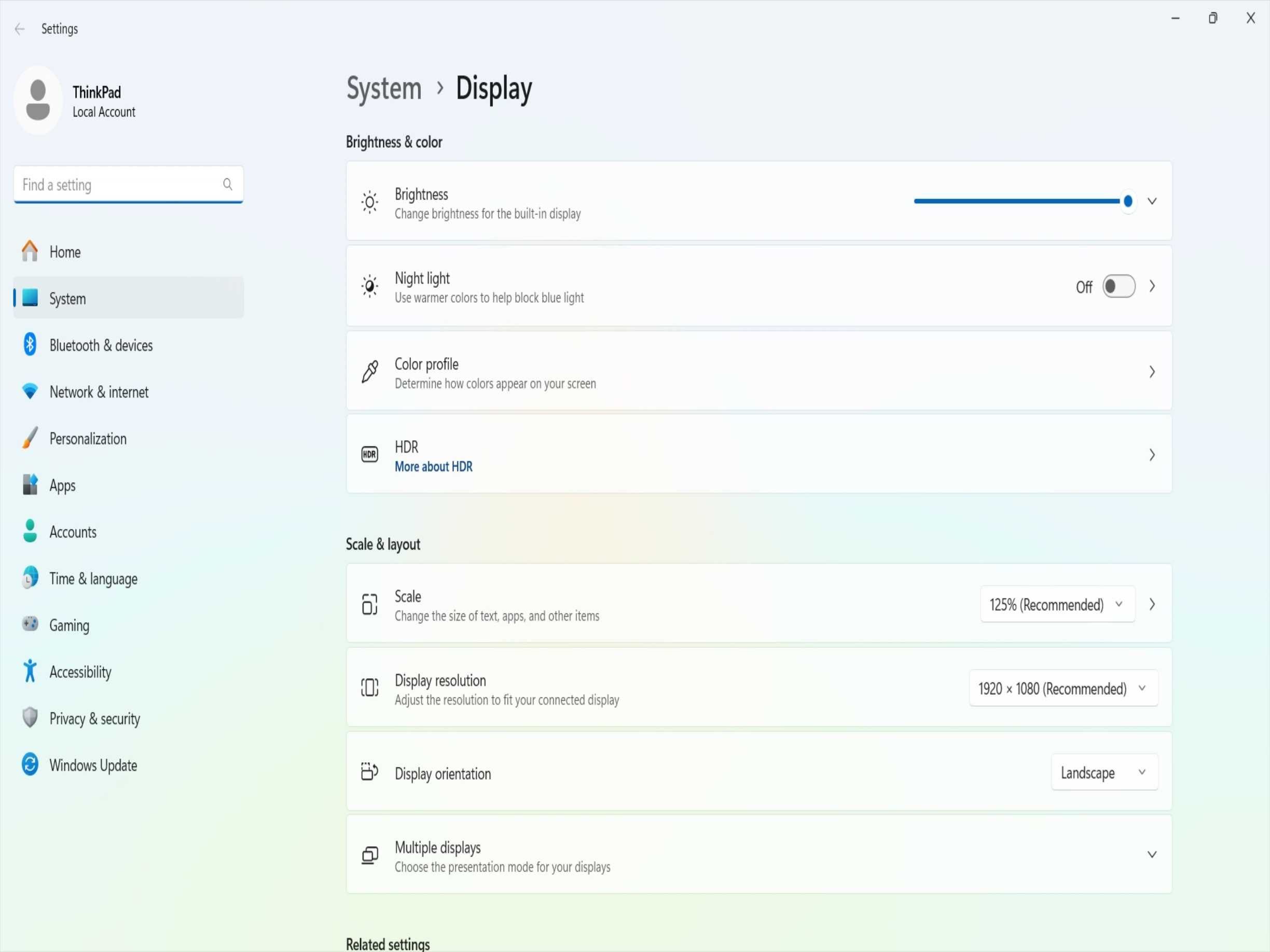
Task: Click the Network wifi icon
Action: pyautogui.click(x=30, y=391)
